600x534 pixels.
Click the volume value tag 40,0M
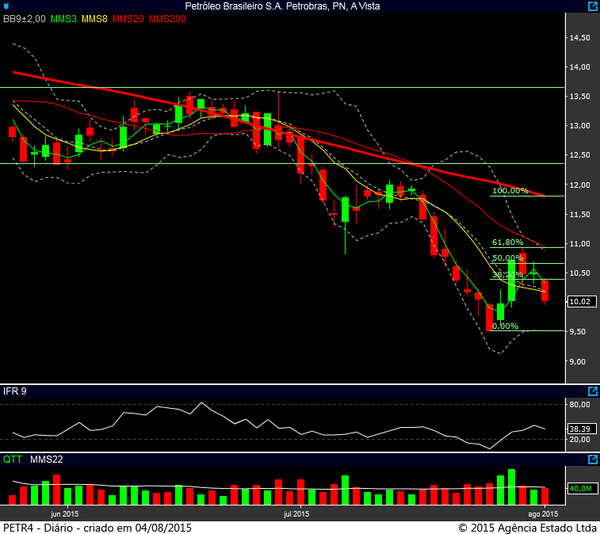click(x=580, y=488)
